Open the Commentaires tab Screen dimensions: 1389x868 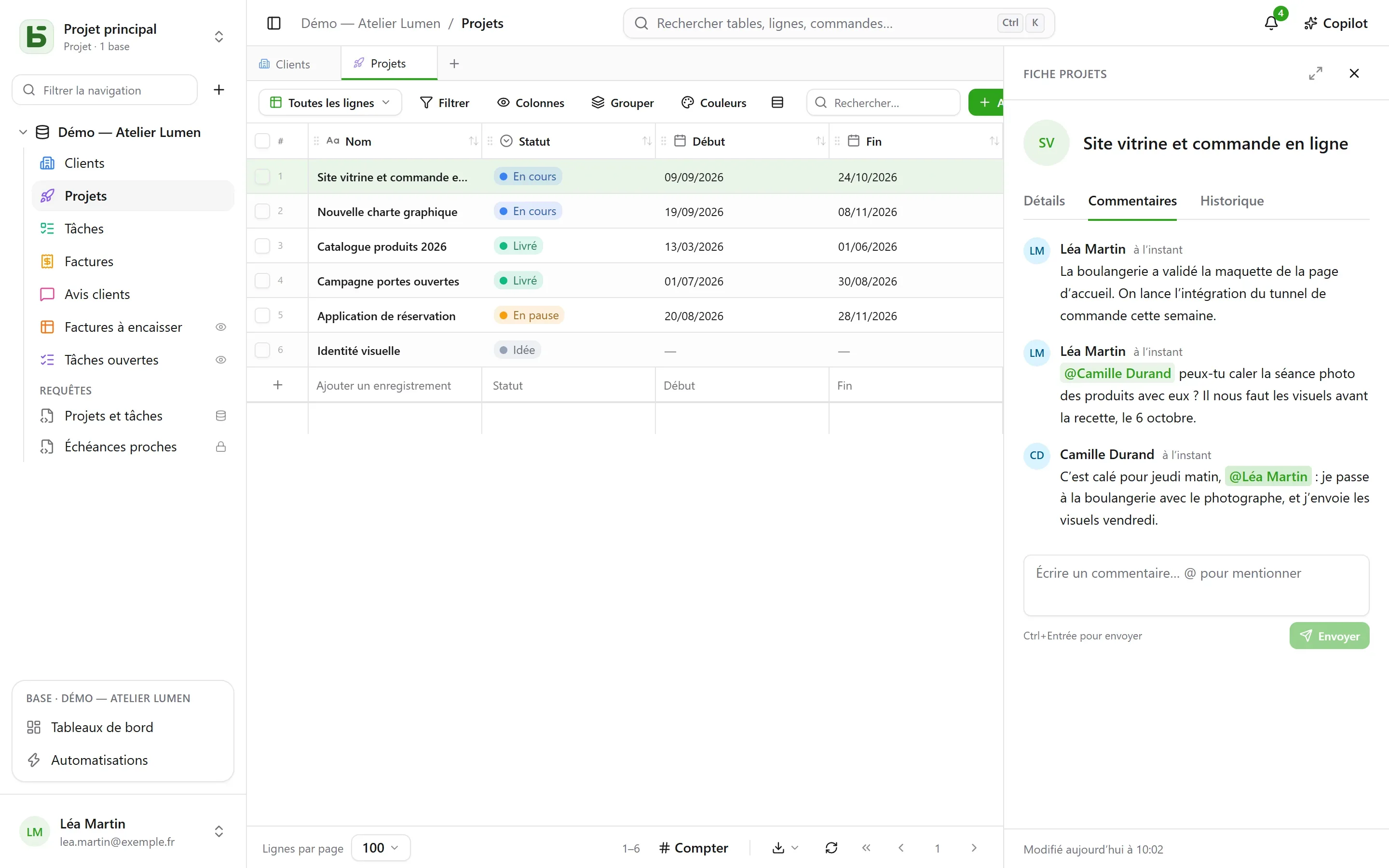coord(1132,201)
